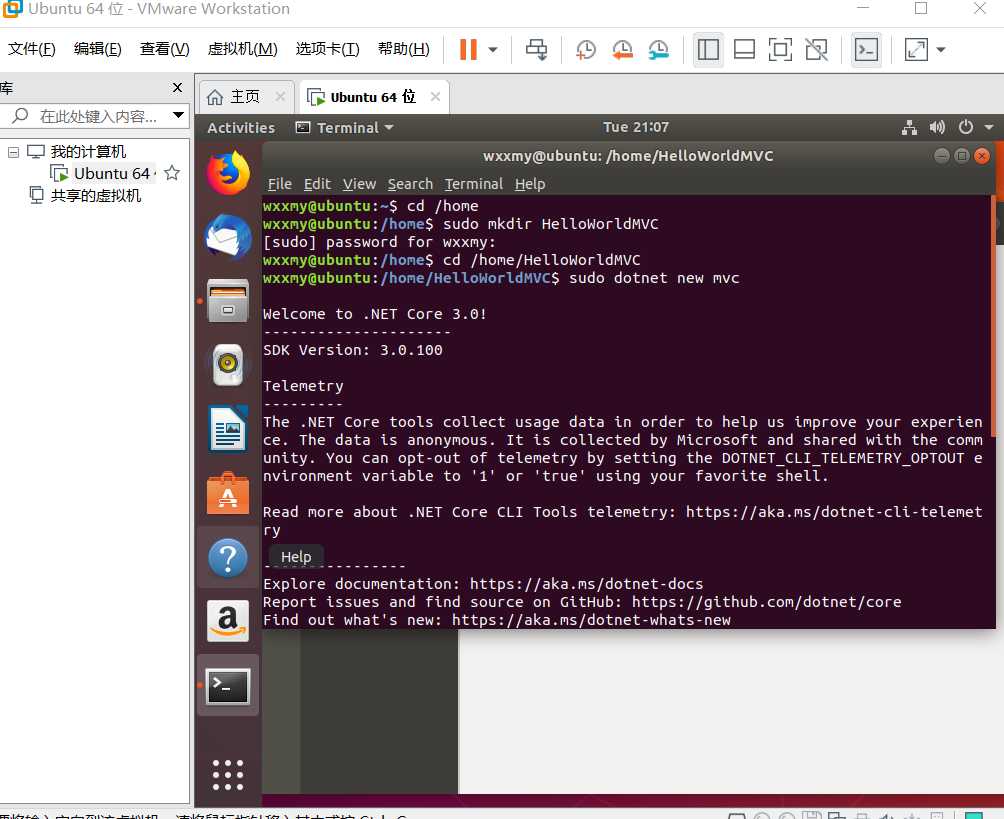Close the terminal window
The image size is (1004, 819).
982,156
